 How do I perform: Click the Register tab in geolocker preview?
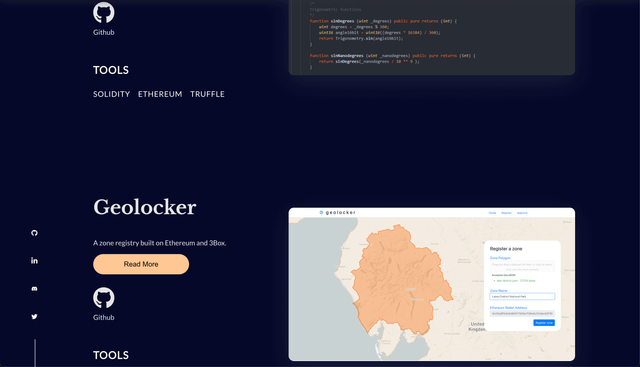506,213
